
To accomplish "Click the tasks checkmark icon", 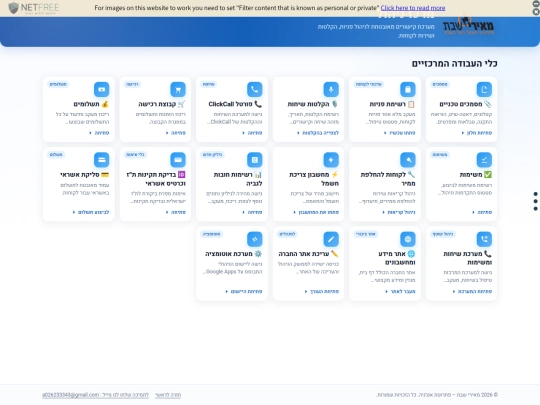I will click(484, 160).
